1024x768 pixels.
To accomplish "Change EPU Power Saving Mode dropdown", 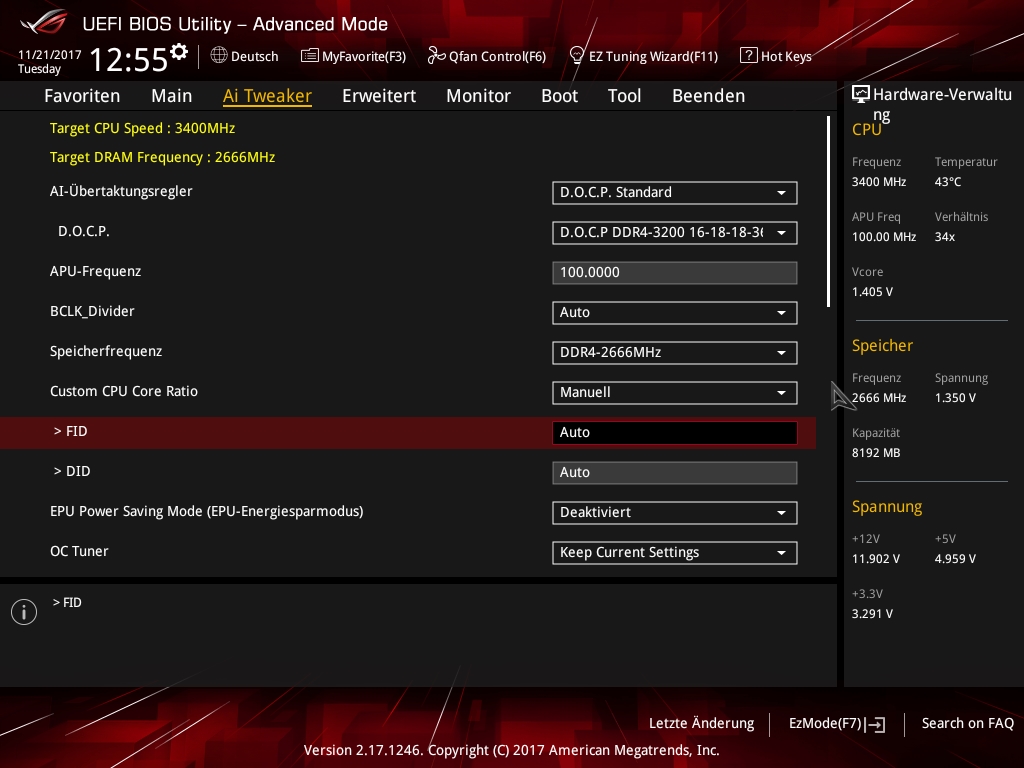I will coord(674,513).
